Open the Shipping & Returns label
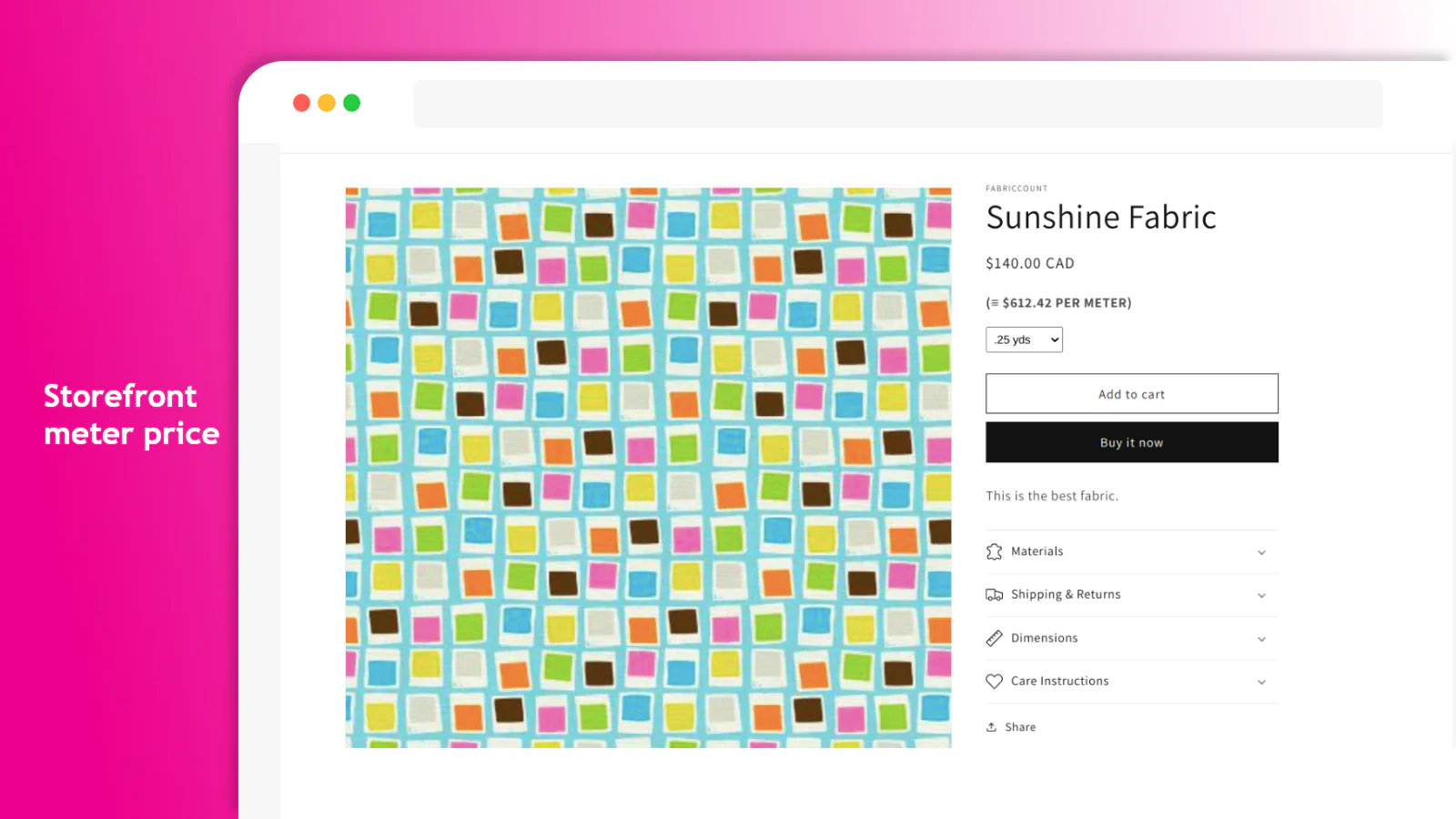 pos(1066,594)
